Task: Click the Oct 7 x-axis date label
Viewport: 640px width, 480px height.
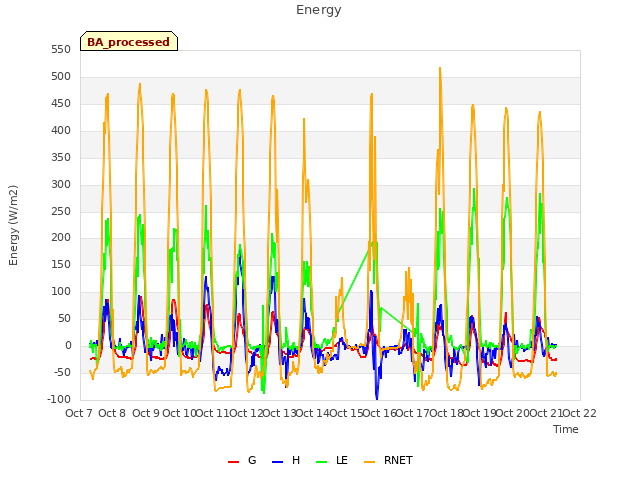Action: coord(79,413)
